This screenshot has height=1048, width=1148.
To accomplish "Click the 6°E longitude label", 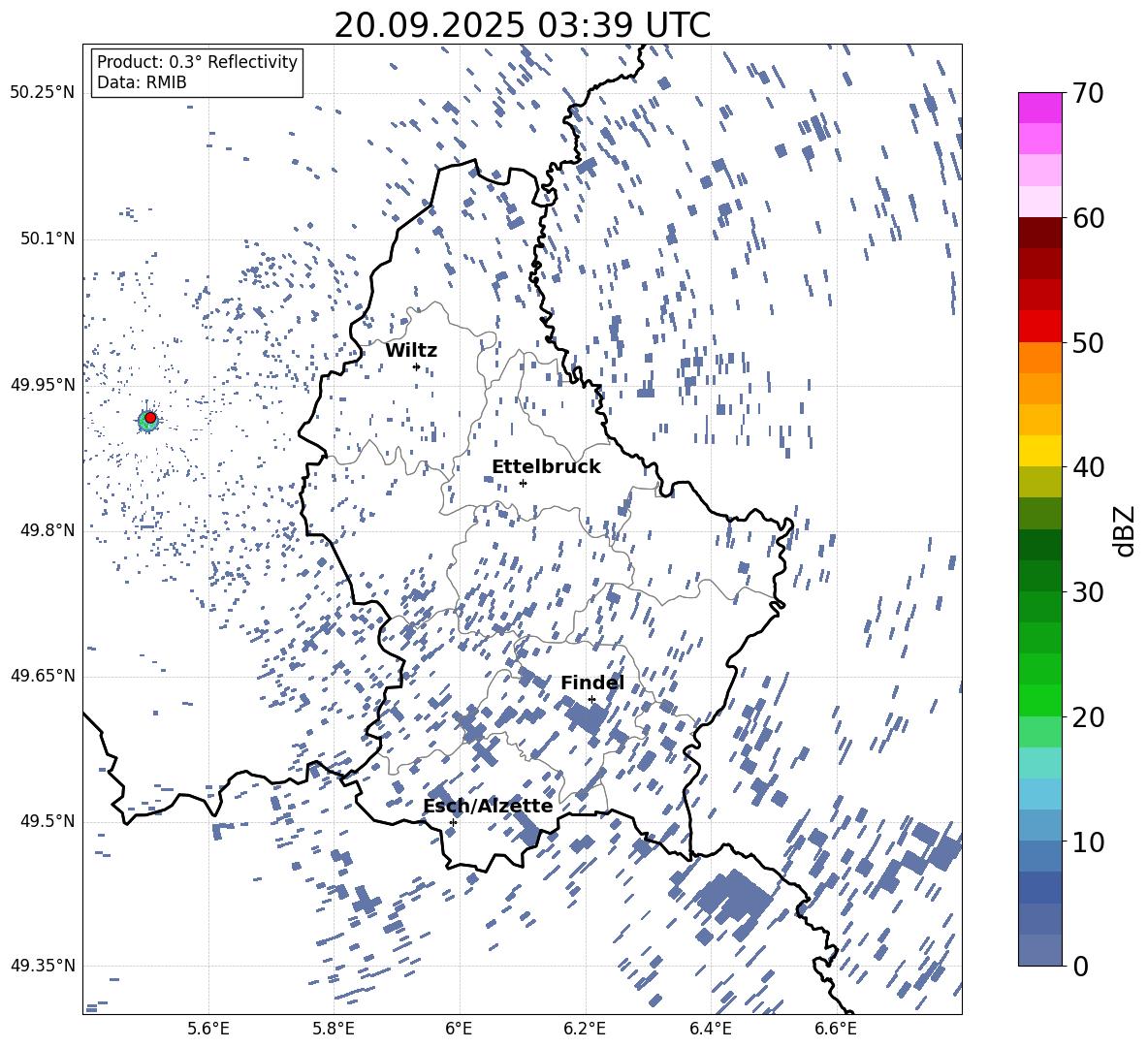I will [x=459, y=1029].
